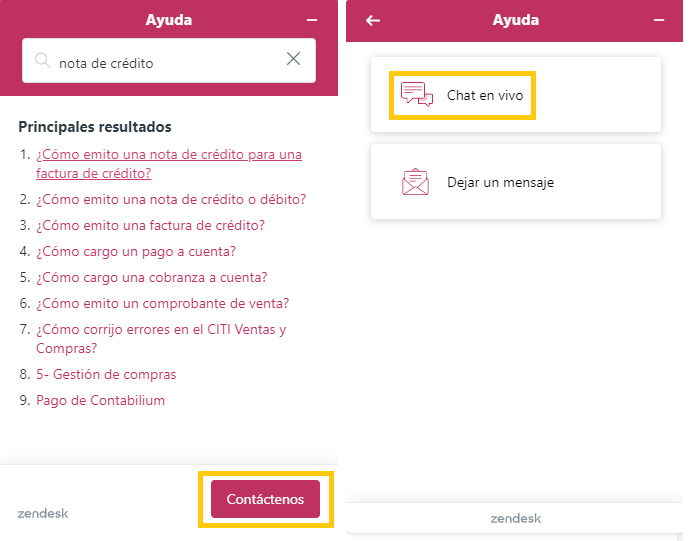Clear the search with the X icon

coord(293,59)
